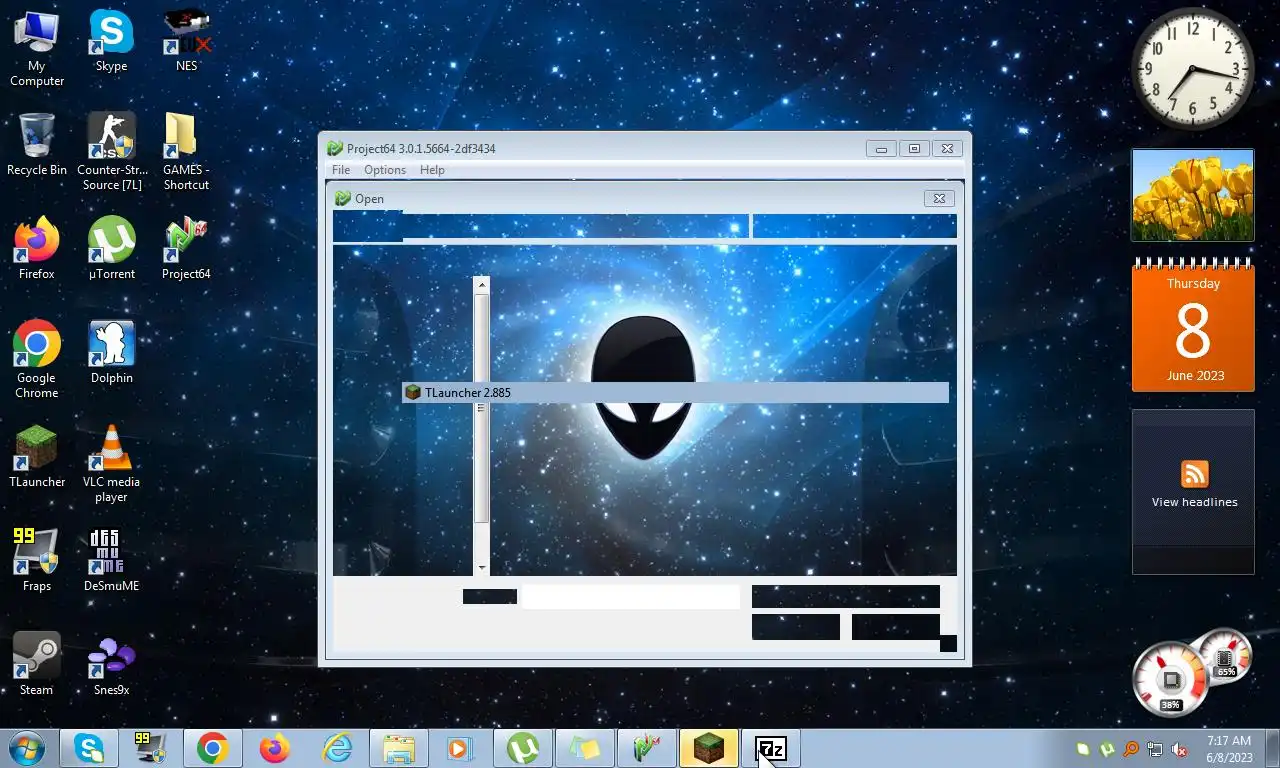Select the TLauncher desktop shortcut
Screen dimensions: 1280x768
coord(37,457)
